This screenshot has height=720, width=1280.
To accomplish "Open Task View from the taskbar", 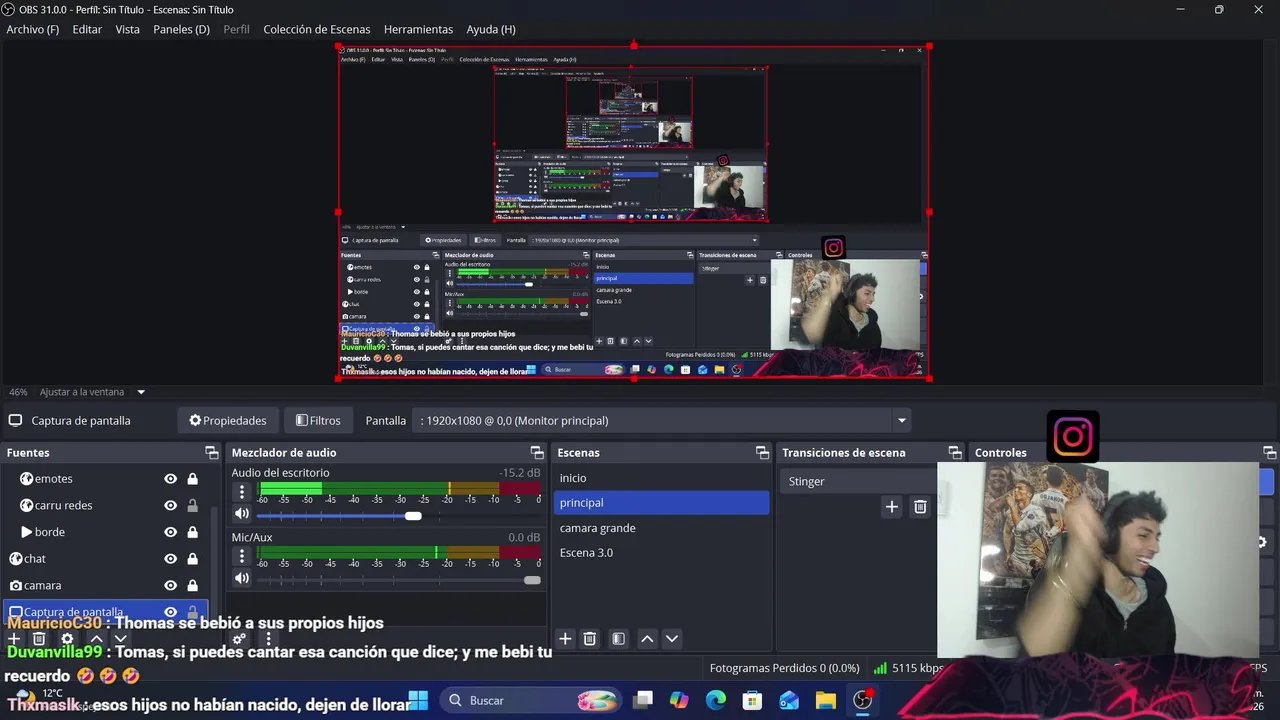I will point(643,700).
